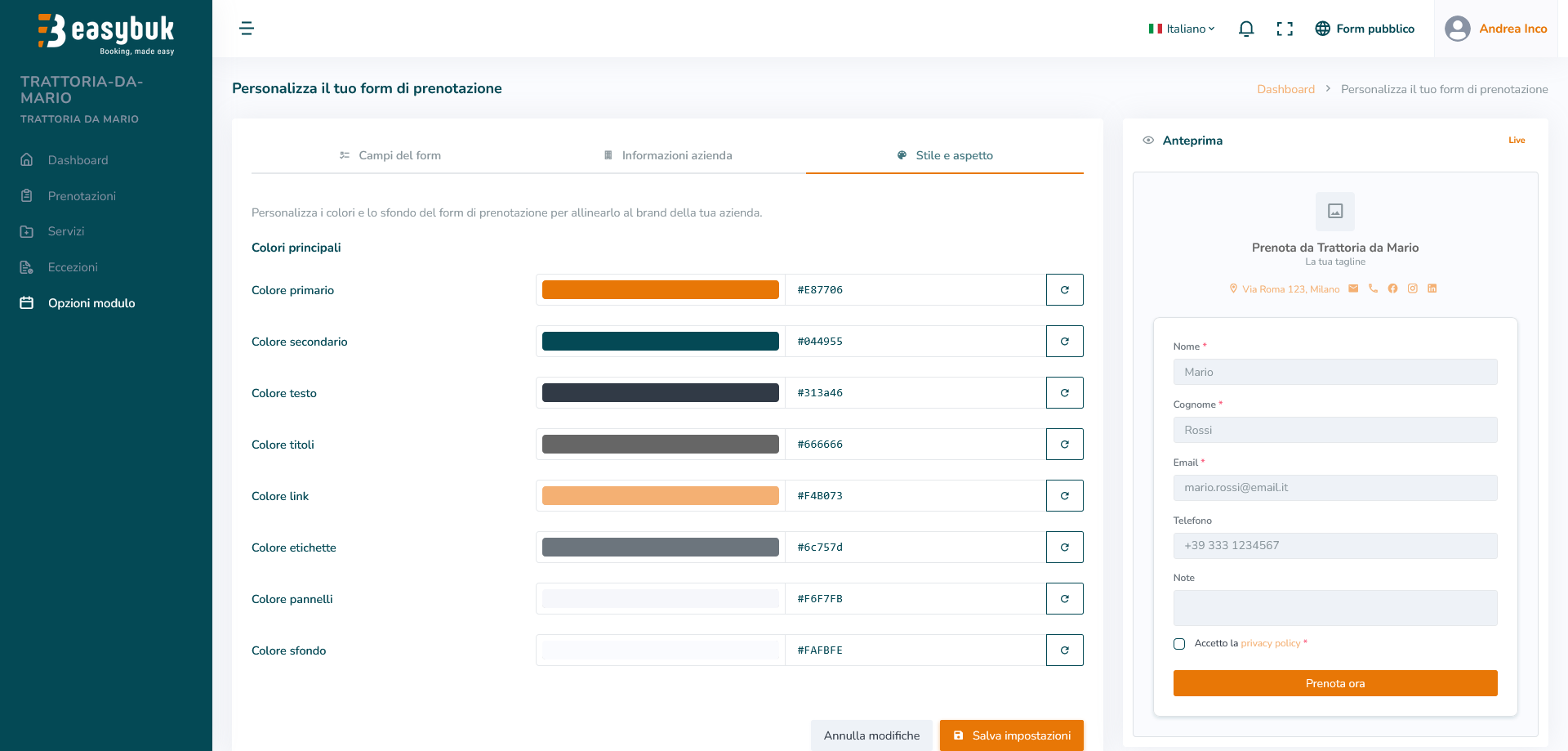This screenshot has width=1568, height=751.
Task: Click the Instagram icon in preview
Action: [1412, 288]
